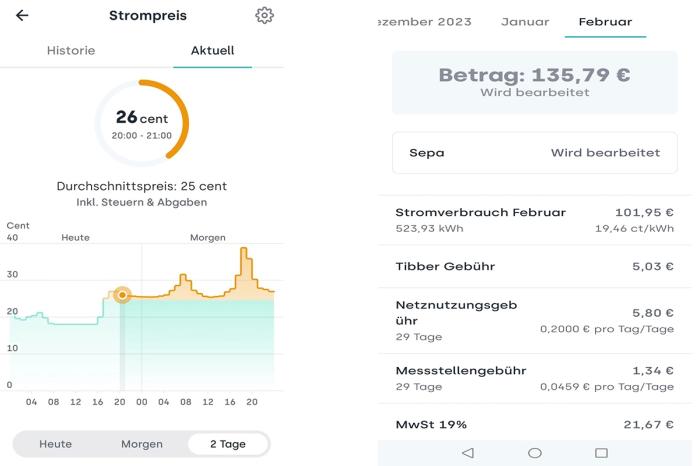Select the Aktuell tab

tap(212, 50)
